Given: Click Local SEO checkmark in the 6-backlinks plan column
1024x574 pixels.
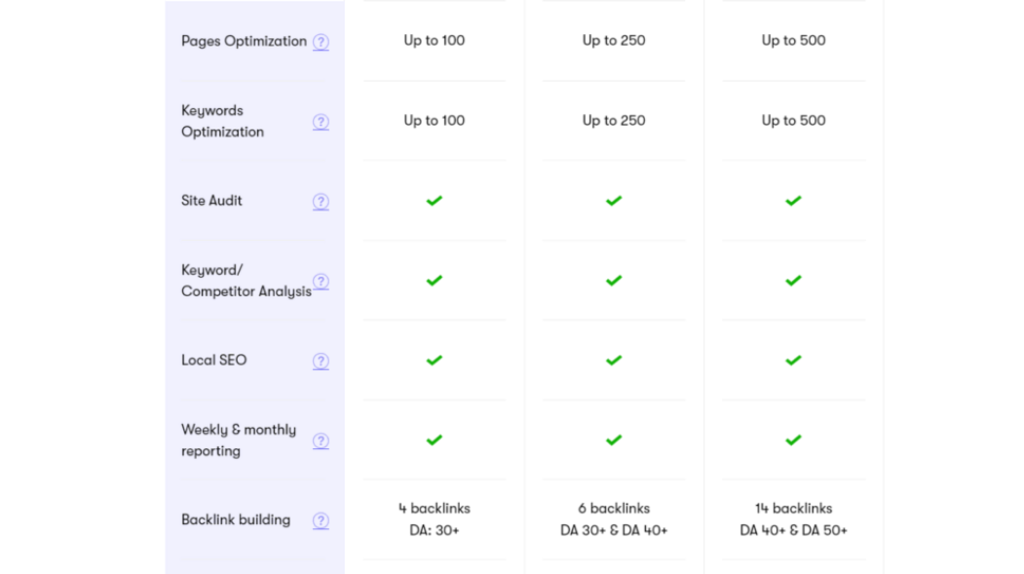Looking at the screenshot, I should coord(614,360).
